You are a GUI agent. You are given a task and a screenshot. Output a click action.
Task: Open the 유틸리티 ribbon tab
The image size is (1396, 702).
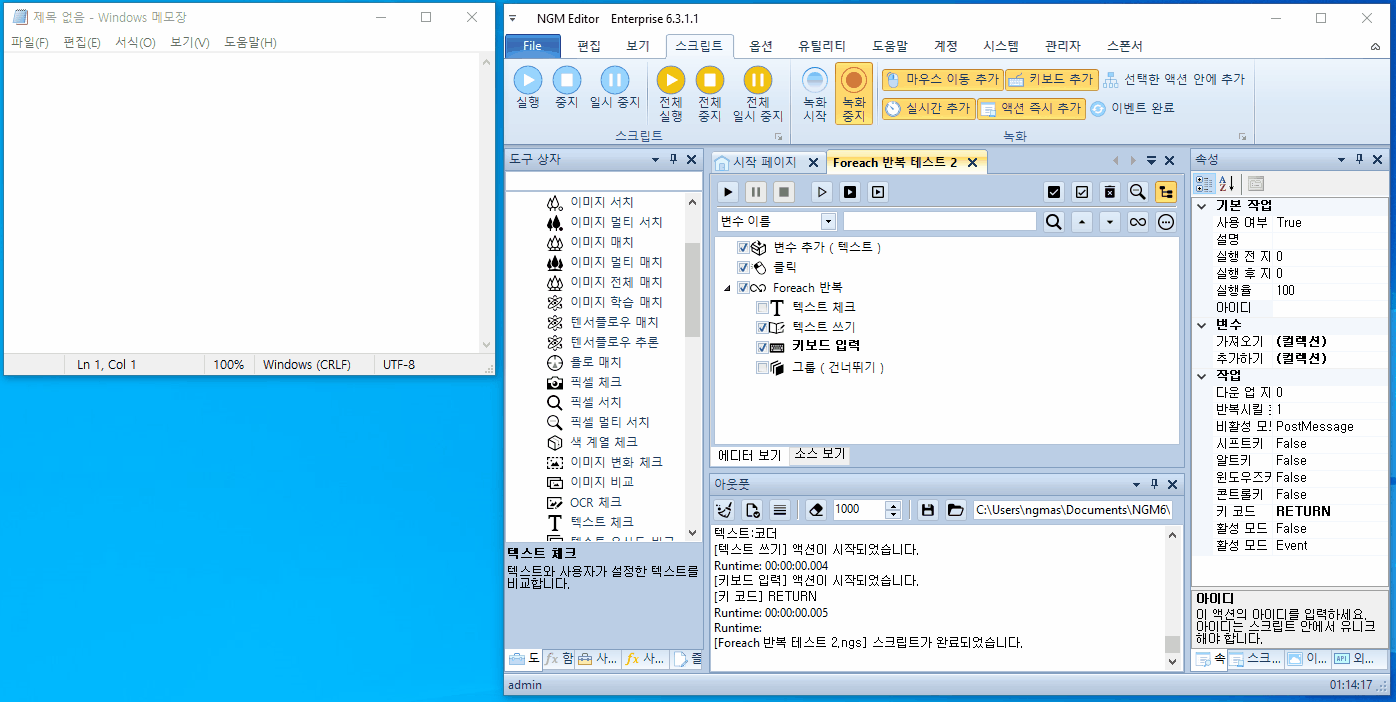[822, 46]
